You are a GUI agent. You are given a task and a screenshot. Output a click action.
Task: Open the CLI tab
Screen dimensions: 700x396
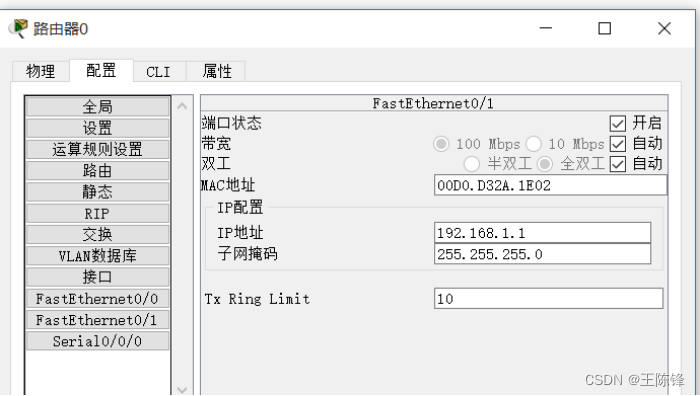pos(158,72)
